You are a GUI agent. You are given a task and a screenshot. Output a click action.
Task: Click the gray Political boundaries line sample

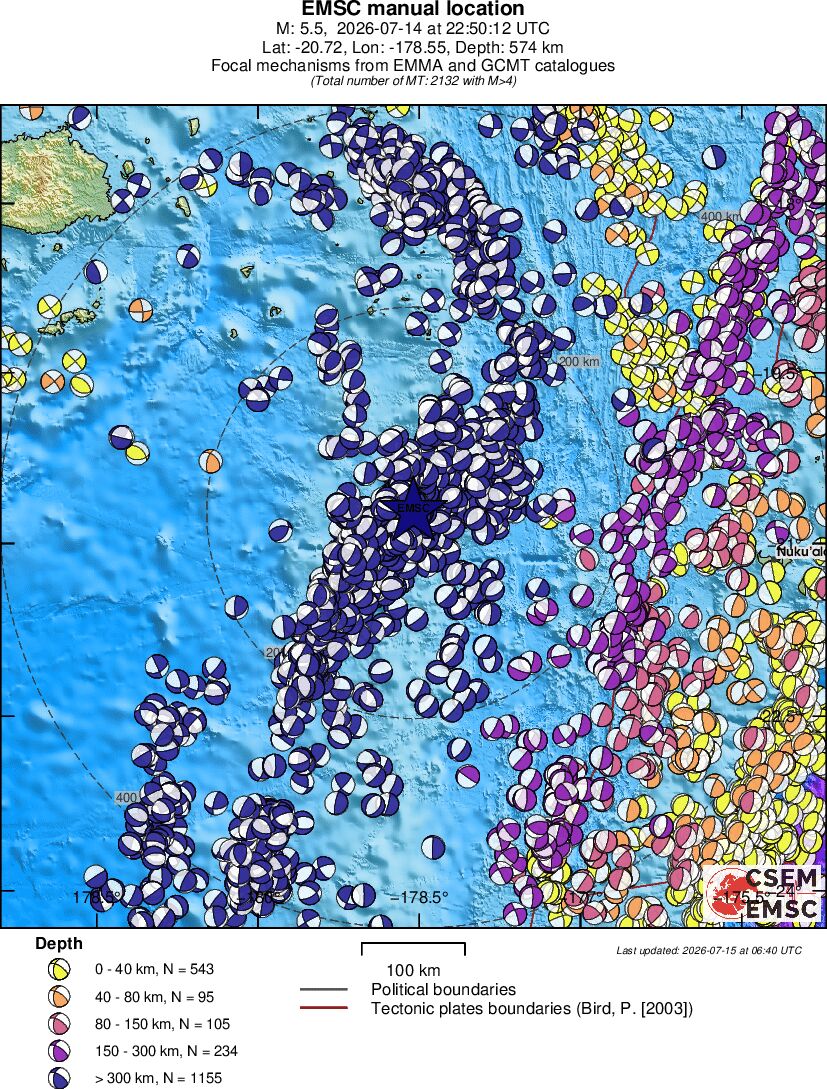[324, 989]
